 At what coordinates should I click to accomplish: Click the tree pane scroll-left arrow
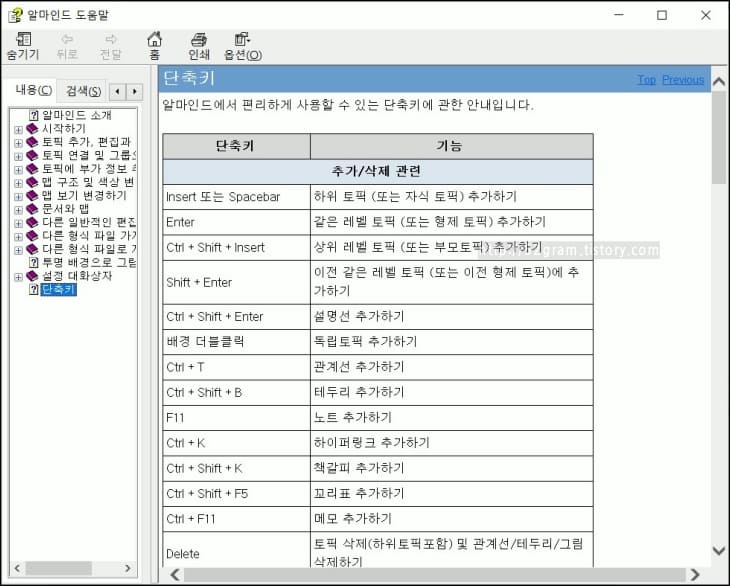click(x=17, y=568)
